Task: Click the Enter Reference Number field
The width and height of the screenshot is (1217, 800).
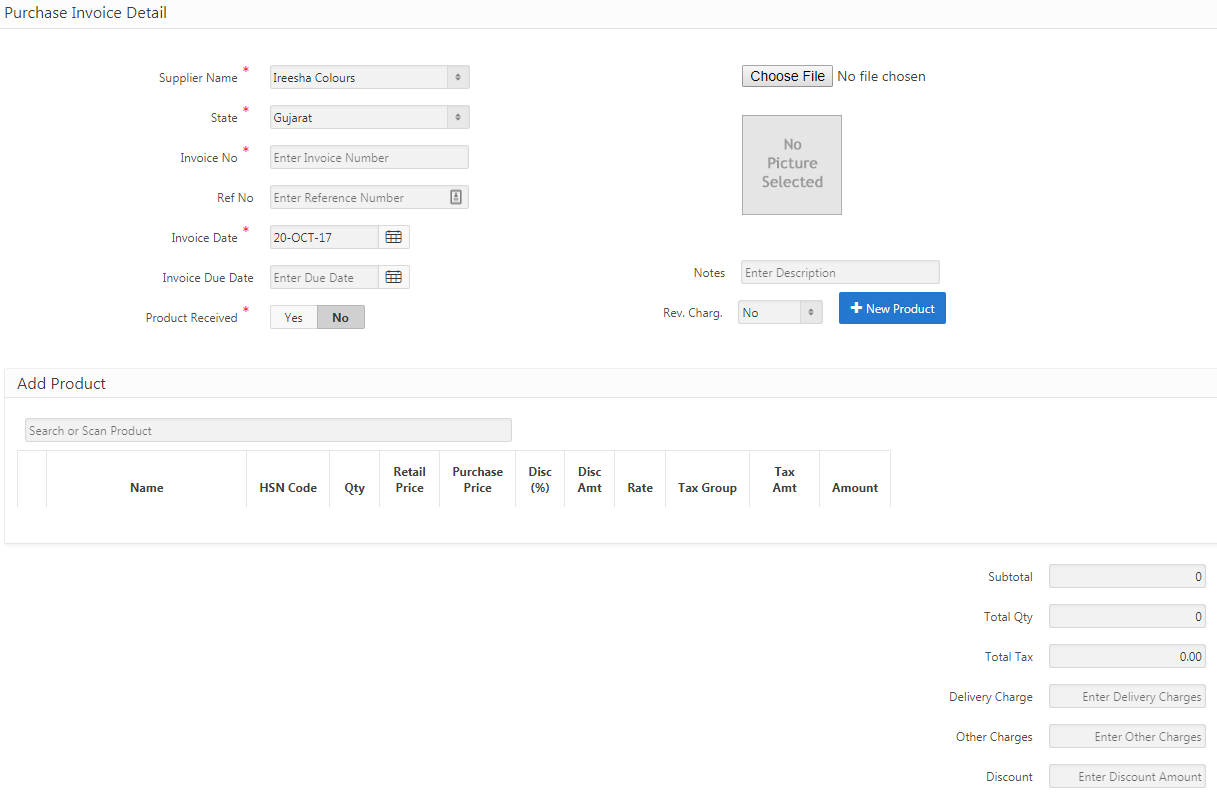Action: [357, 197]
